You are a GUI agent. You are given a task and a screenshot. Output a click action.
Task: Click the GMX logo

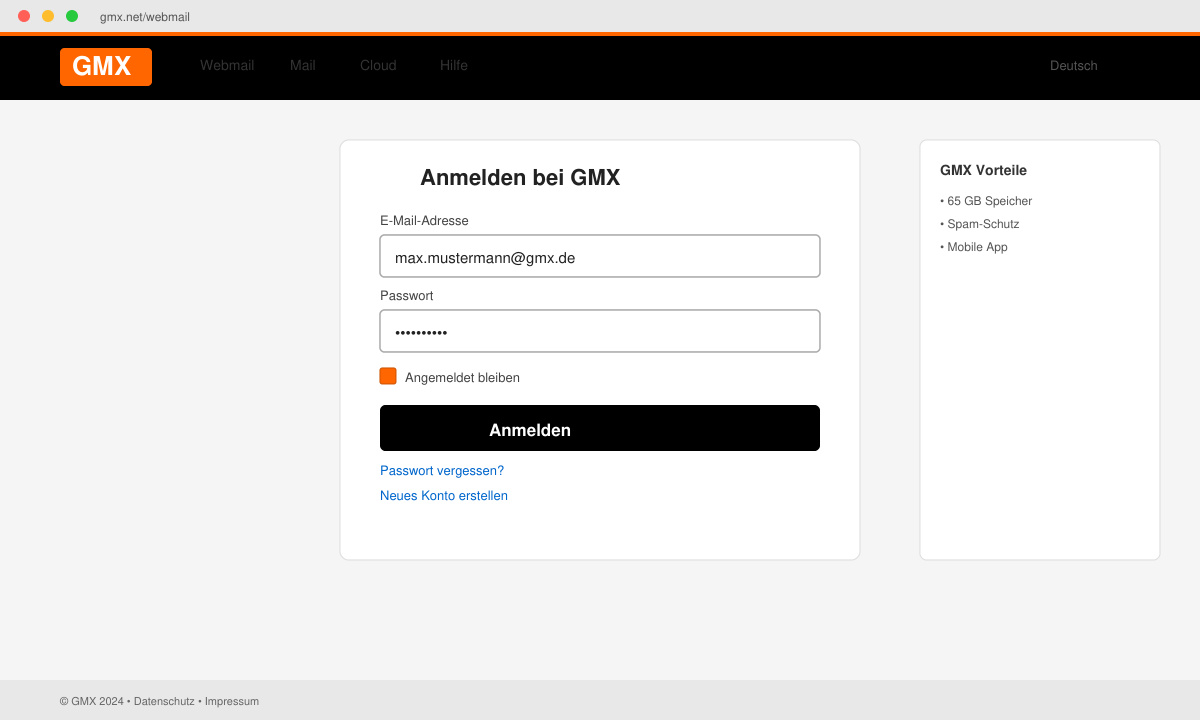(106, 67)
